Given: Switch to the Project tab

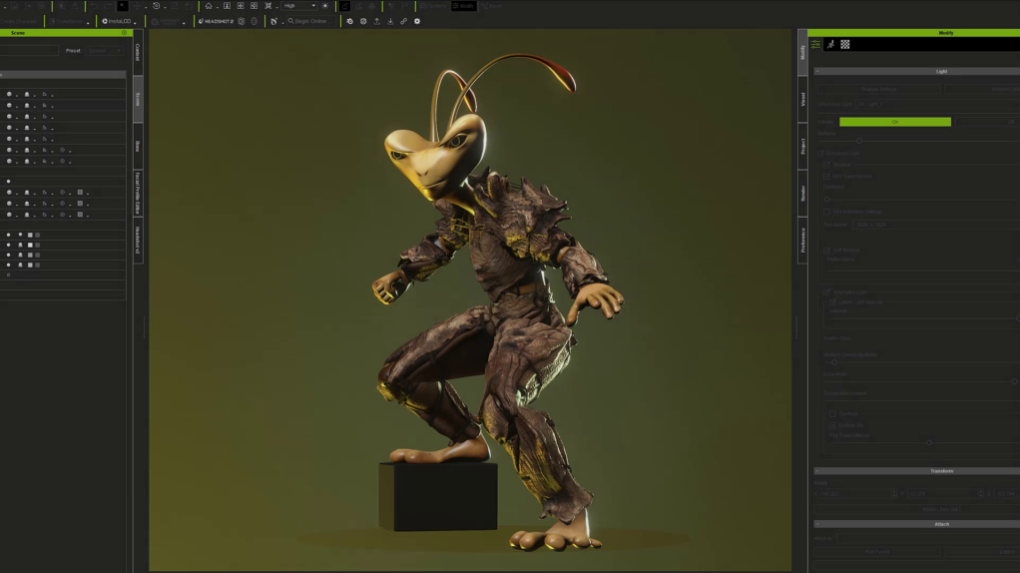Looking at the screenshot, I should pos(803,146).
